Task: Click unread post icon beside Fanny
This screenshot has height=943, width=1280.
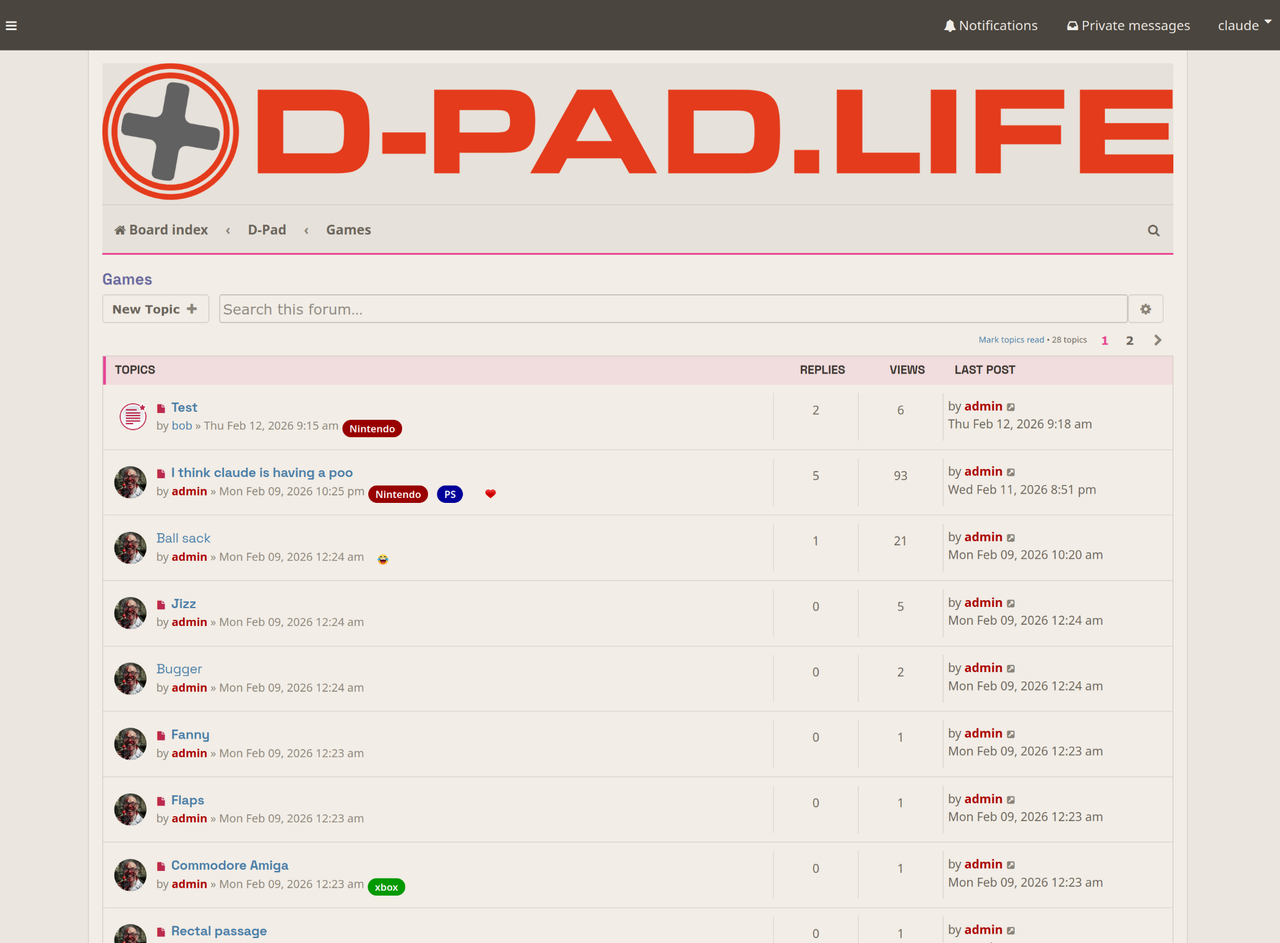Action: pyautogui.click(x=161, y=736)
